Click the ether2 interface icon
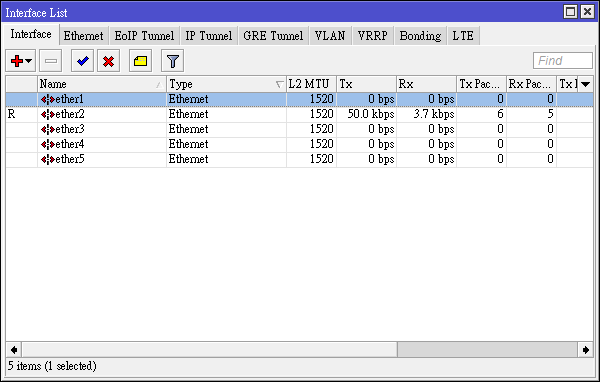This screenshot has height=382, width=600. [x=48, y=114]
